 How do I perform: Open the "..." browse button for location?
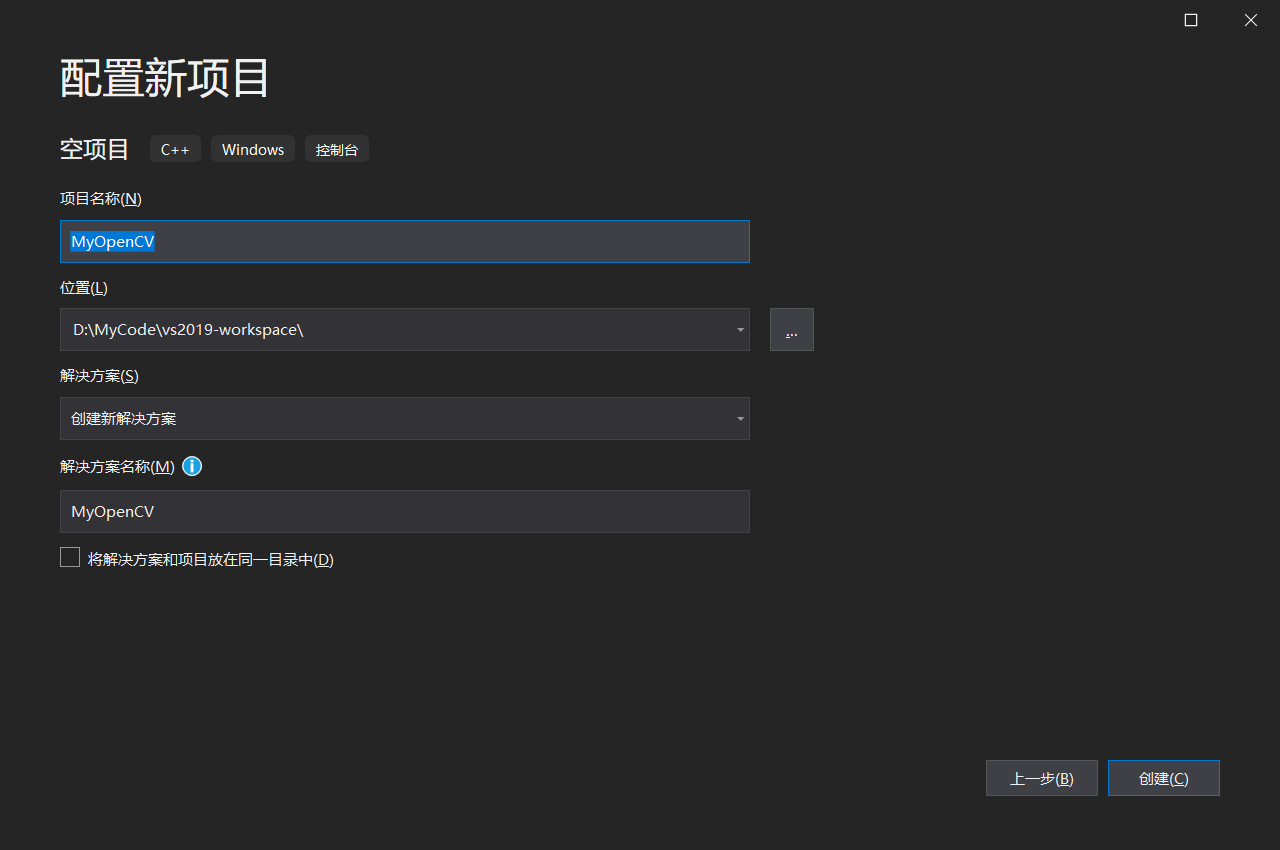tap(791, 329)
